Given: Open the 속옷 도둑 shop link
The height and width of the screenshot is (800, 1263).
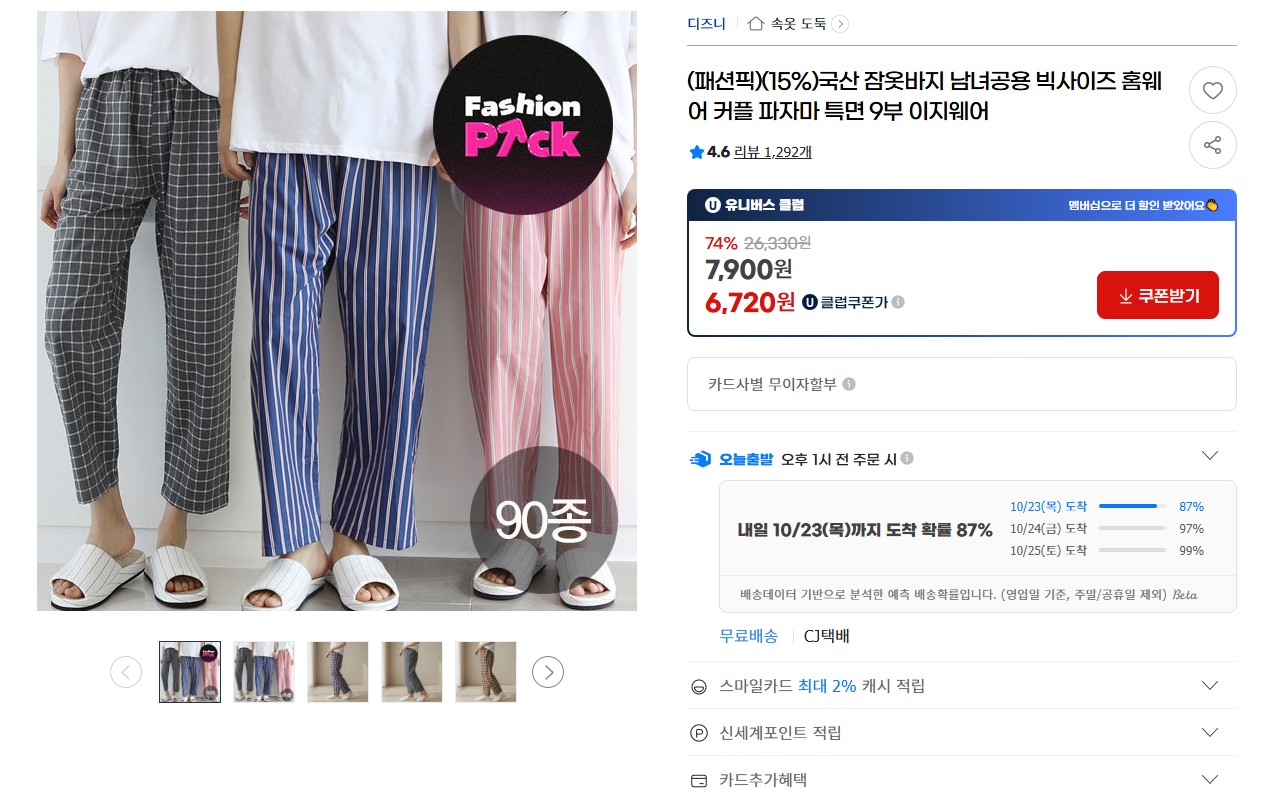Looking at the screenshot, I should pyautogui.click(x=798, y=23).
